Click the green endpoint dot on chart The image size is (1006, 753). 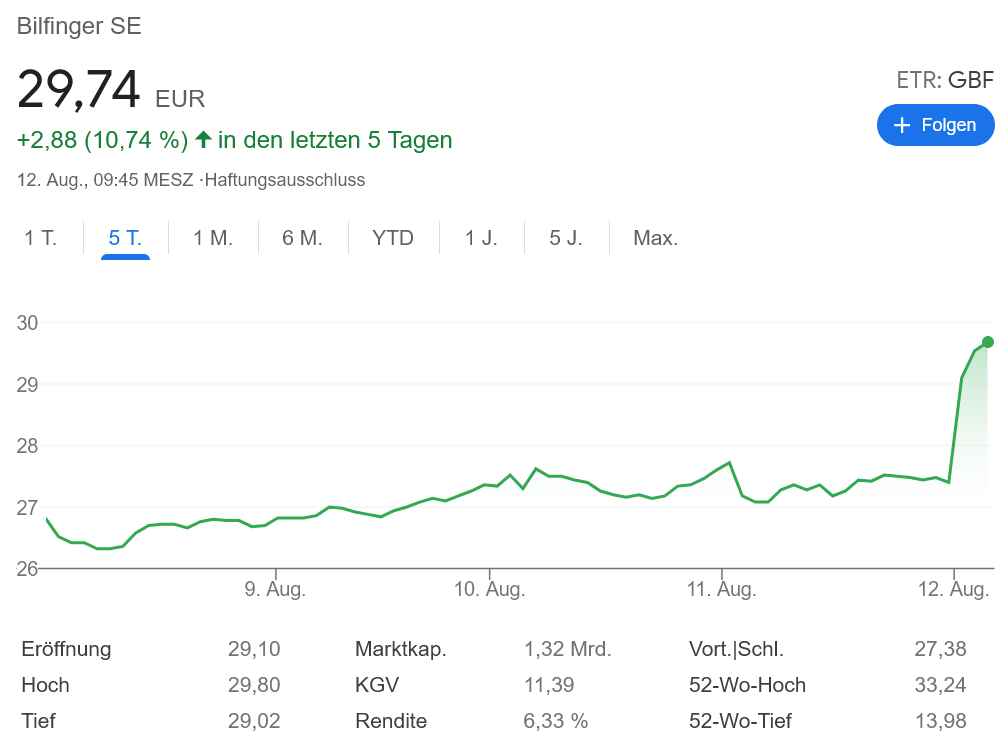tap(987, 342)
